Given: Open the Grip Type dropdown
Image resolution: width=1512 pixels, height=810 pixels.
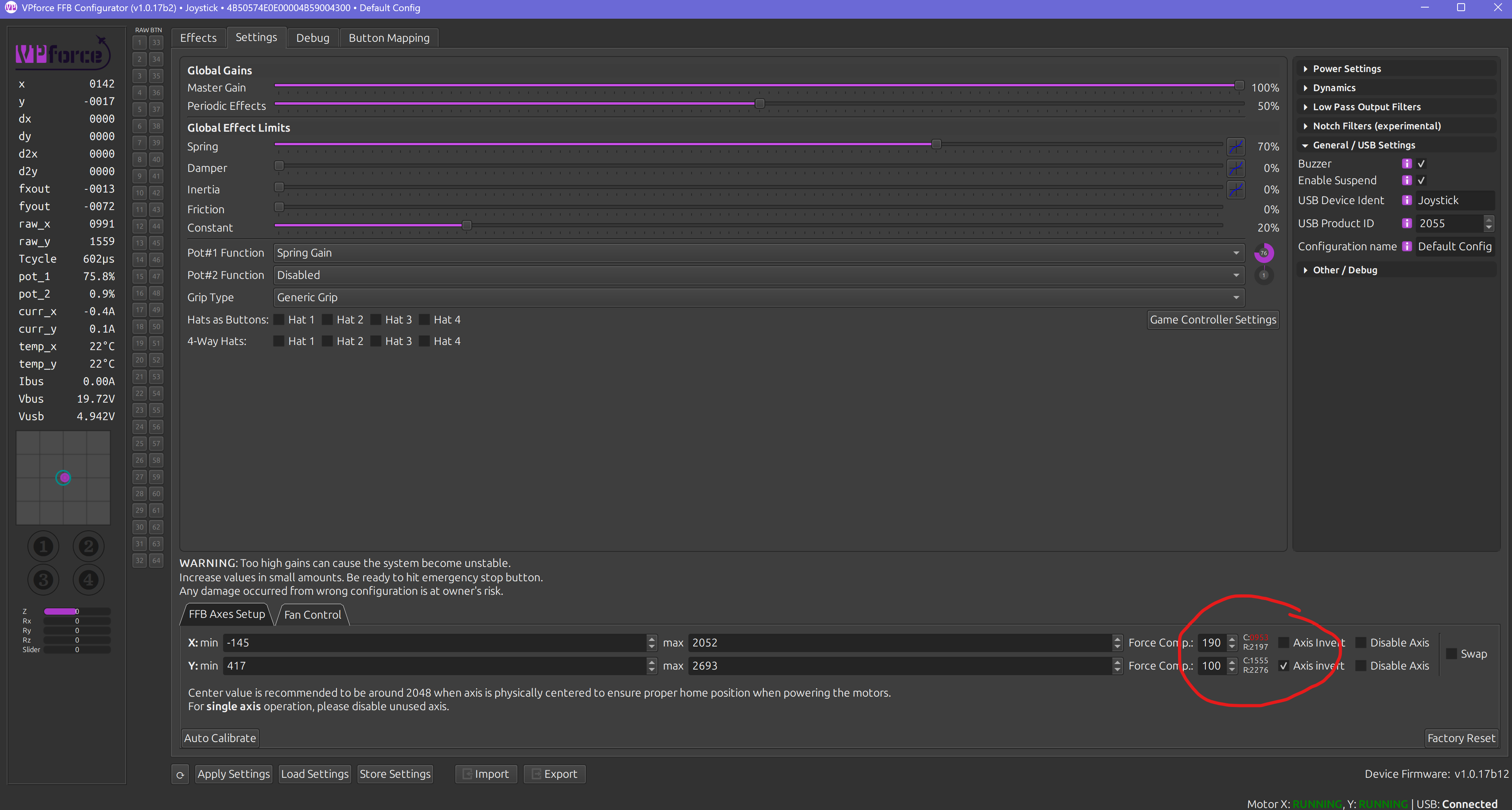Looking at the screenshot, I should (758, 298).
